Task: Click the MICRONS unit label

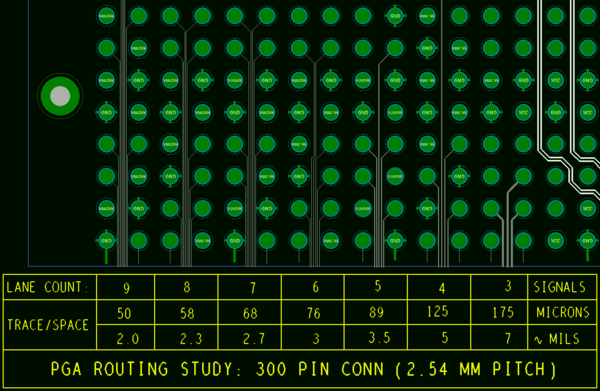Action: (562, 313)
